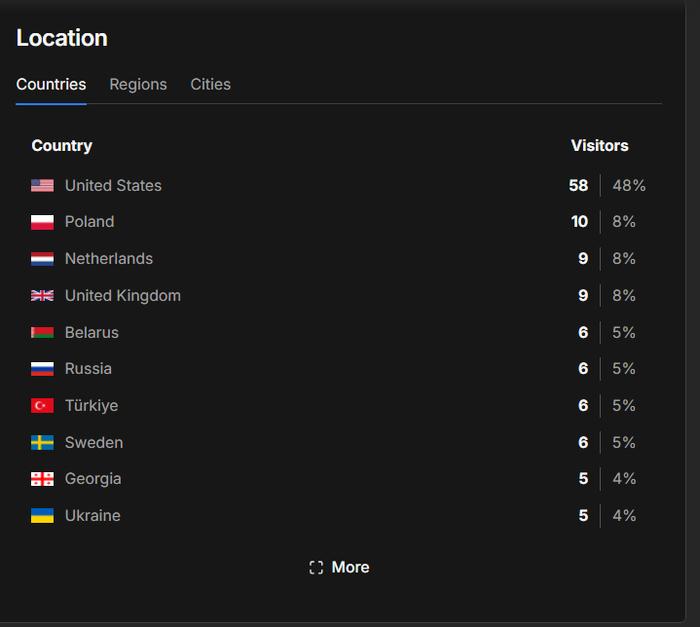Click the Visitors column header

coord(600,146)
